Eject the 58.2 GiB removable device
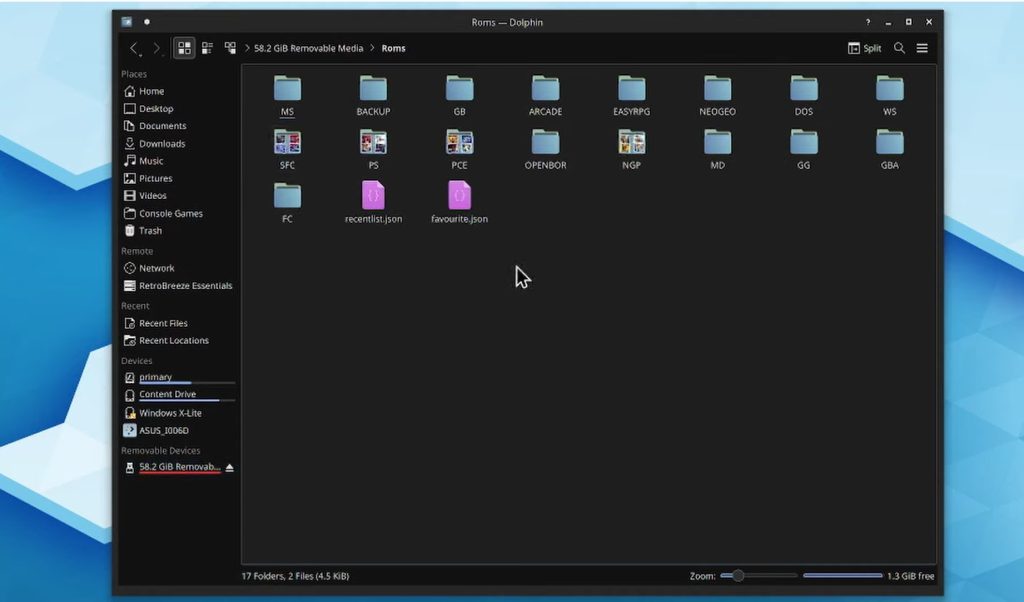Viewport: 1024px width, 602px height. point(229,467)
